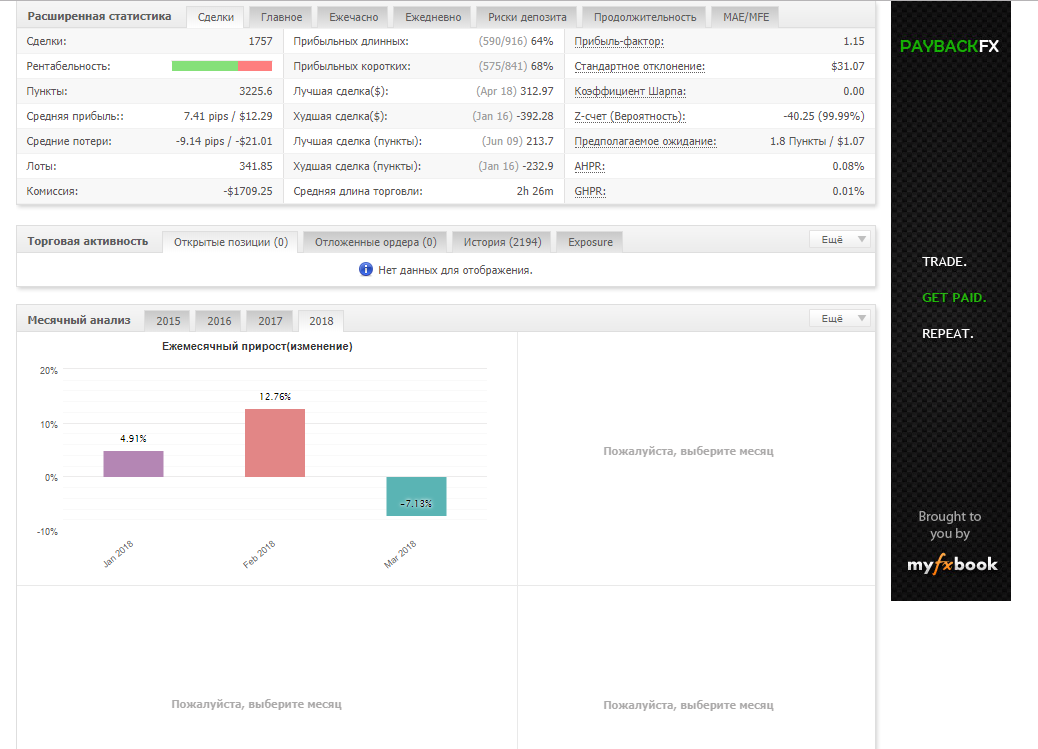
Task: Select the Feb 2018 red bar
Action: (x=275, y=443)
